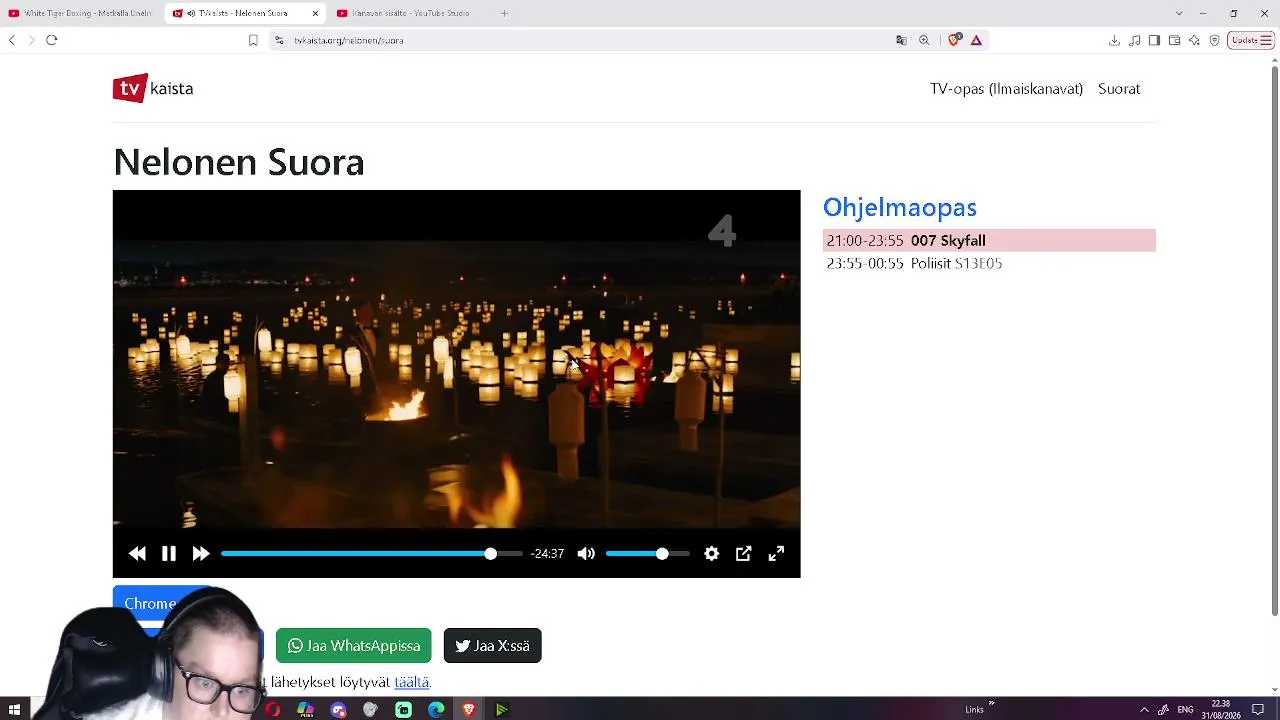This screenshot has height=720, width=1280.
Task: Open the taskbar clock and calendar
Action: click(1221, 709)
